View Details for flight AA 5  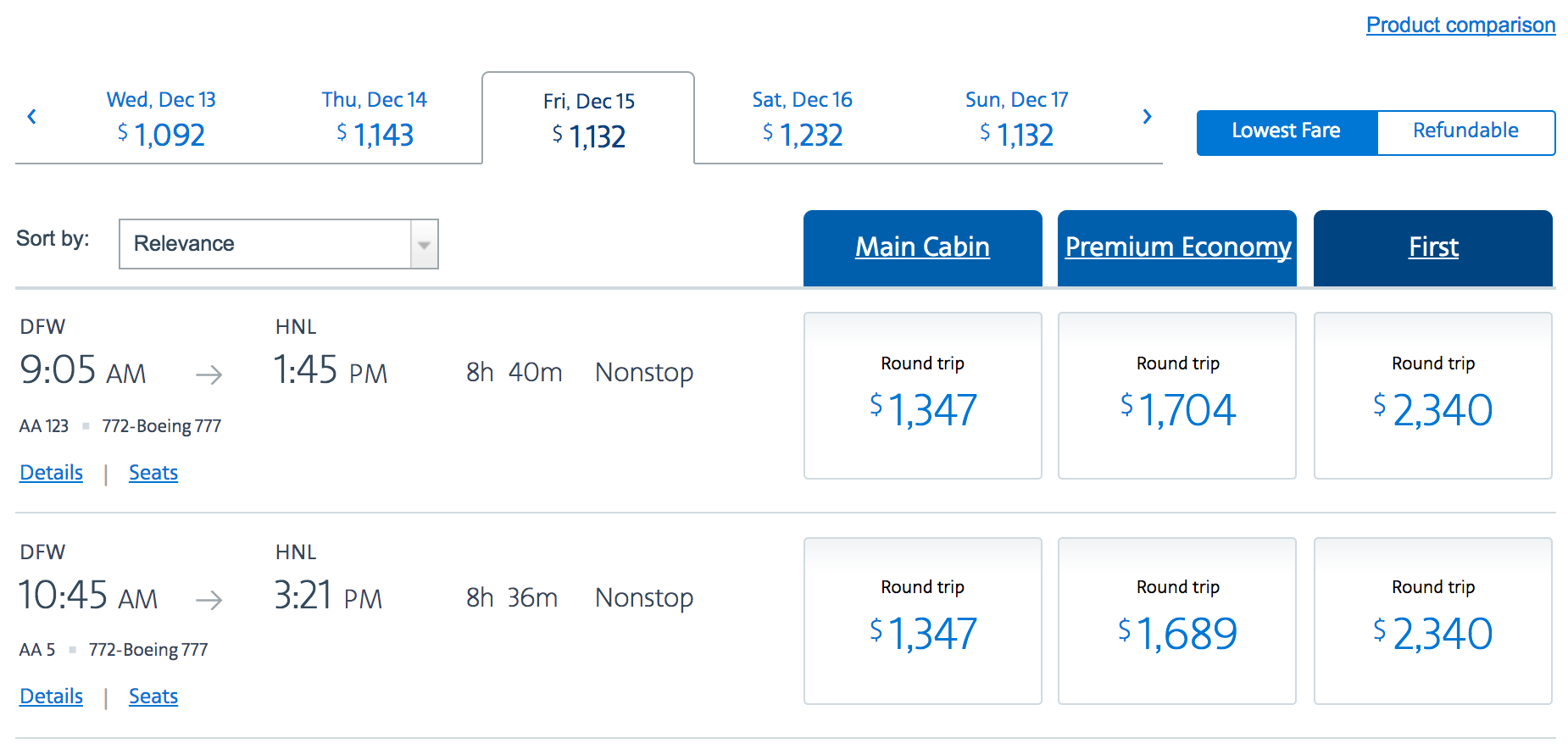coord(52,696)
